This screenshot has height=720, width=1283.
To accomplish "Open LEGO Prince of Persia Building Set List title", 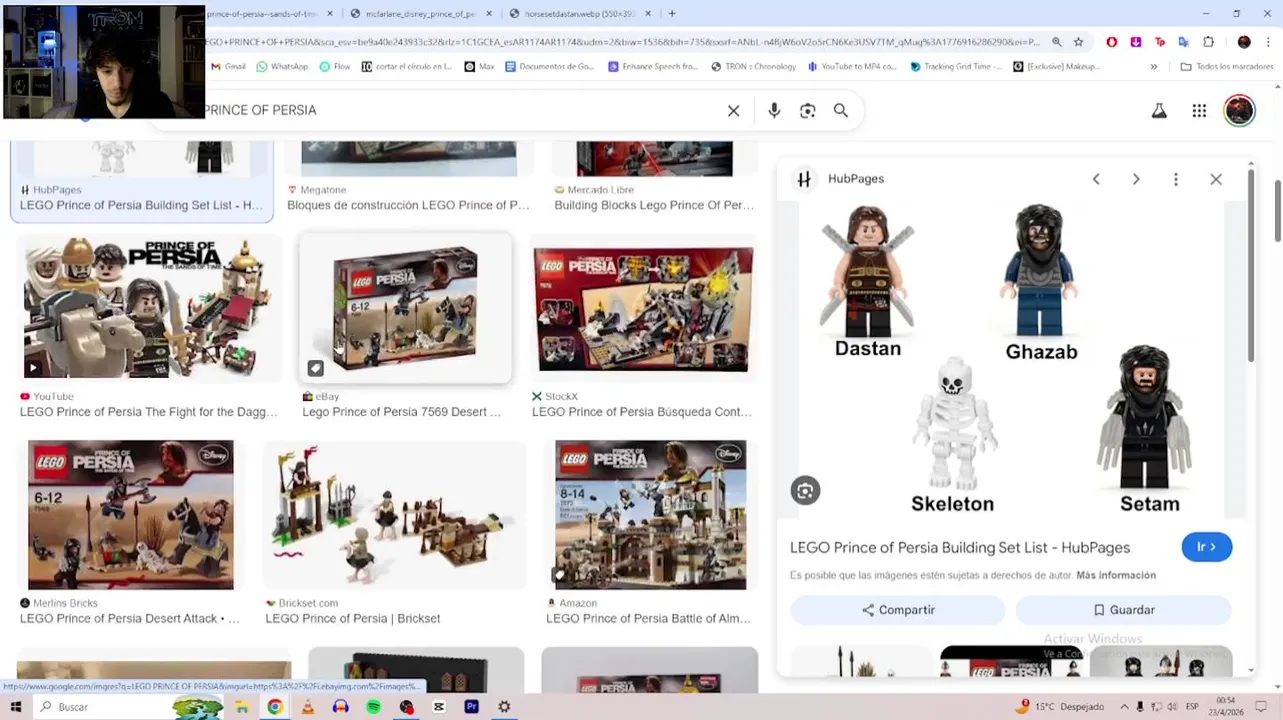I will 960,547.
